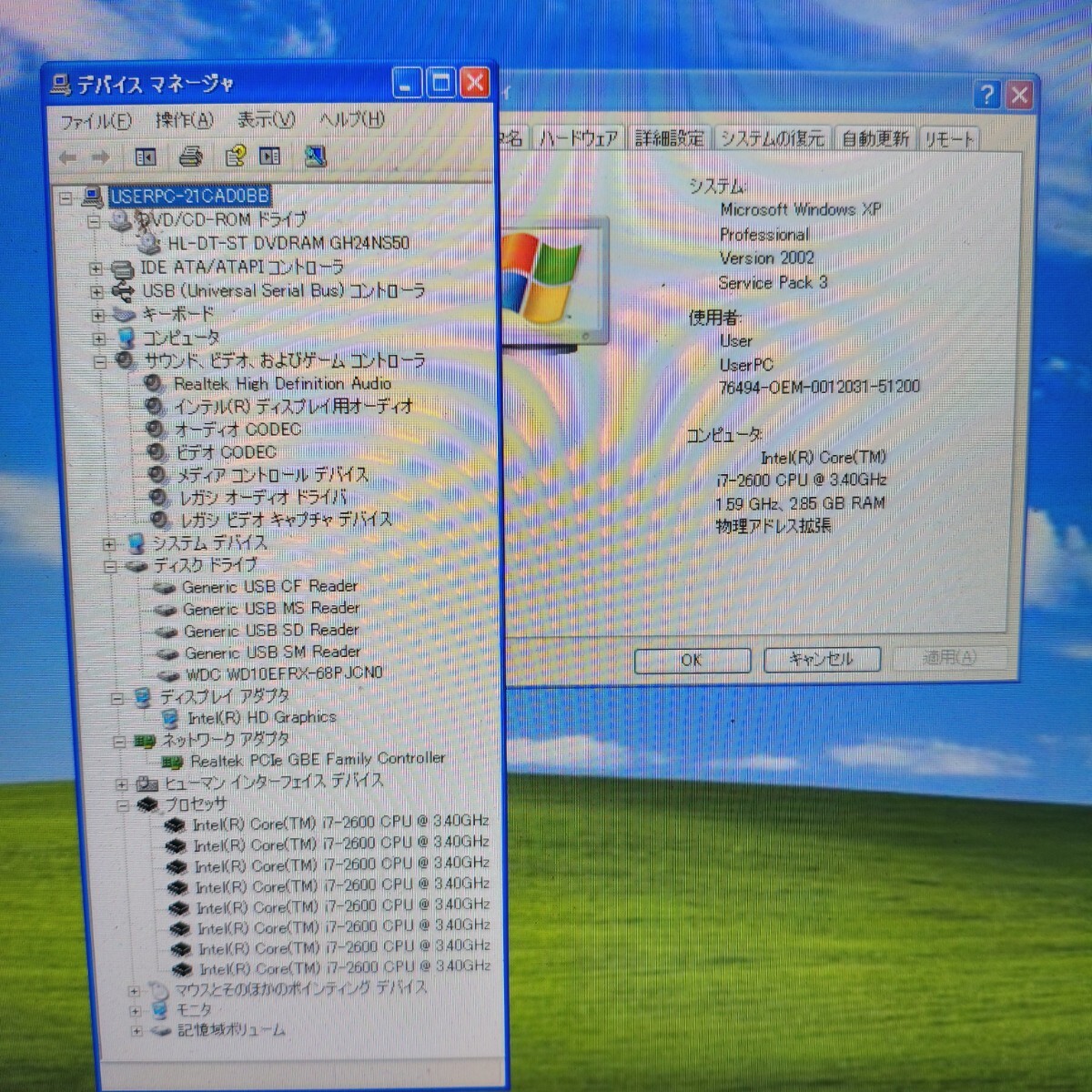Click the Print icon in Device Manager toolbar
The image size is (1092, 1092).
(190, 157)
